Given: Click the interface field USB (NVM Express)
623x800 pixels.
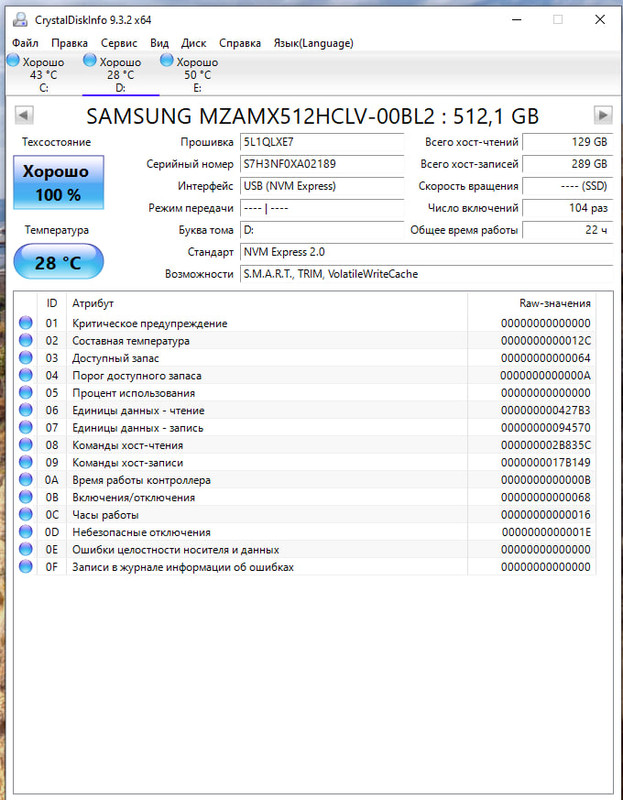Looking at the screenshot, I should pyautogui.click(x=322, y=186).
